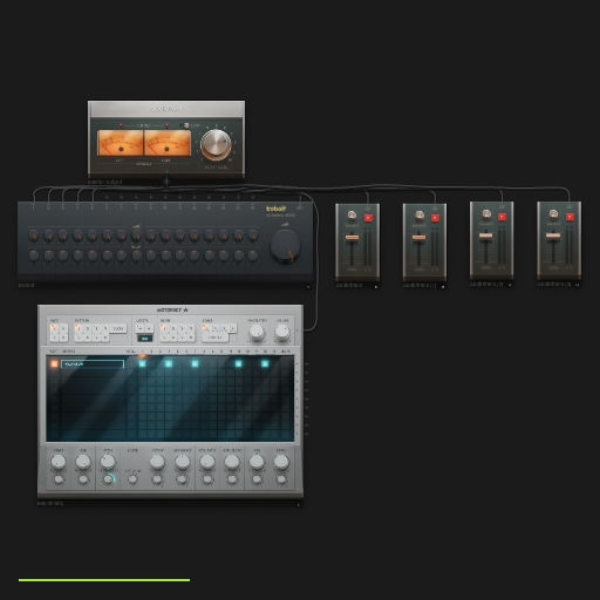Click the large silver output level knob
The image size is (600, 600).
[x=216, y=145]
